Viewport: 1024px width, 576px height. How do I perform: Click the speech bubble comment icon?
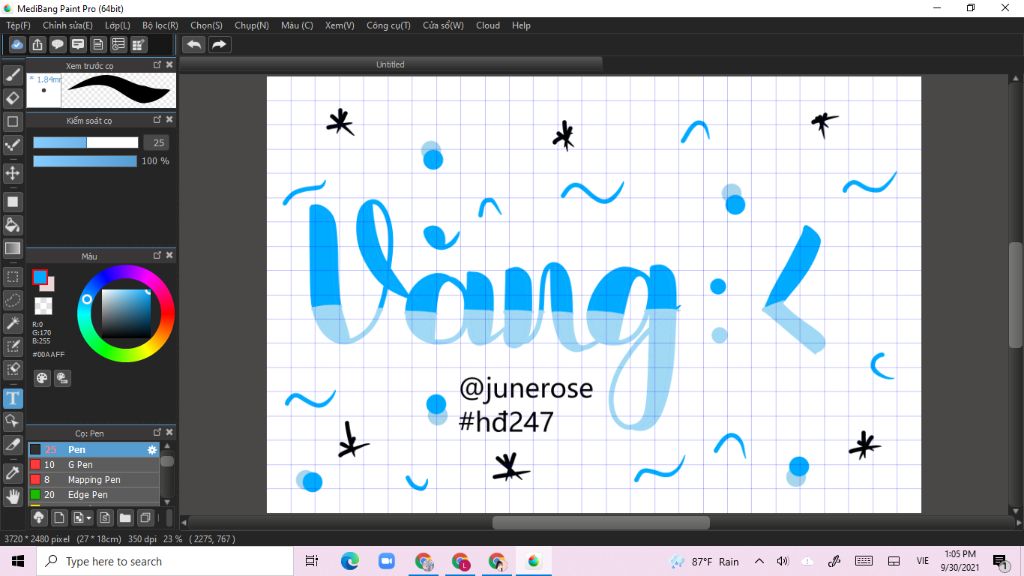(57, 44)
